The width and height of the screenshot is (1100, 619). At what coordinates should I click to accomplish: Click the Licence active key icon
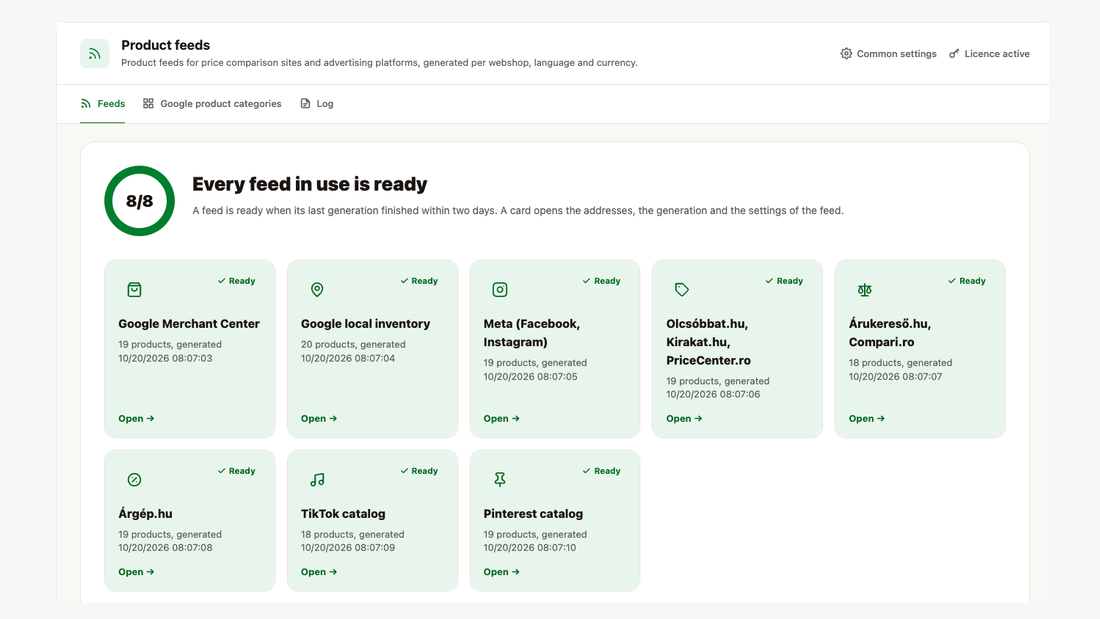point(954,53)
